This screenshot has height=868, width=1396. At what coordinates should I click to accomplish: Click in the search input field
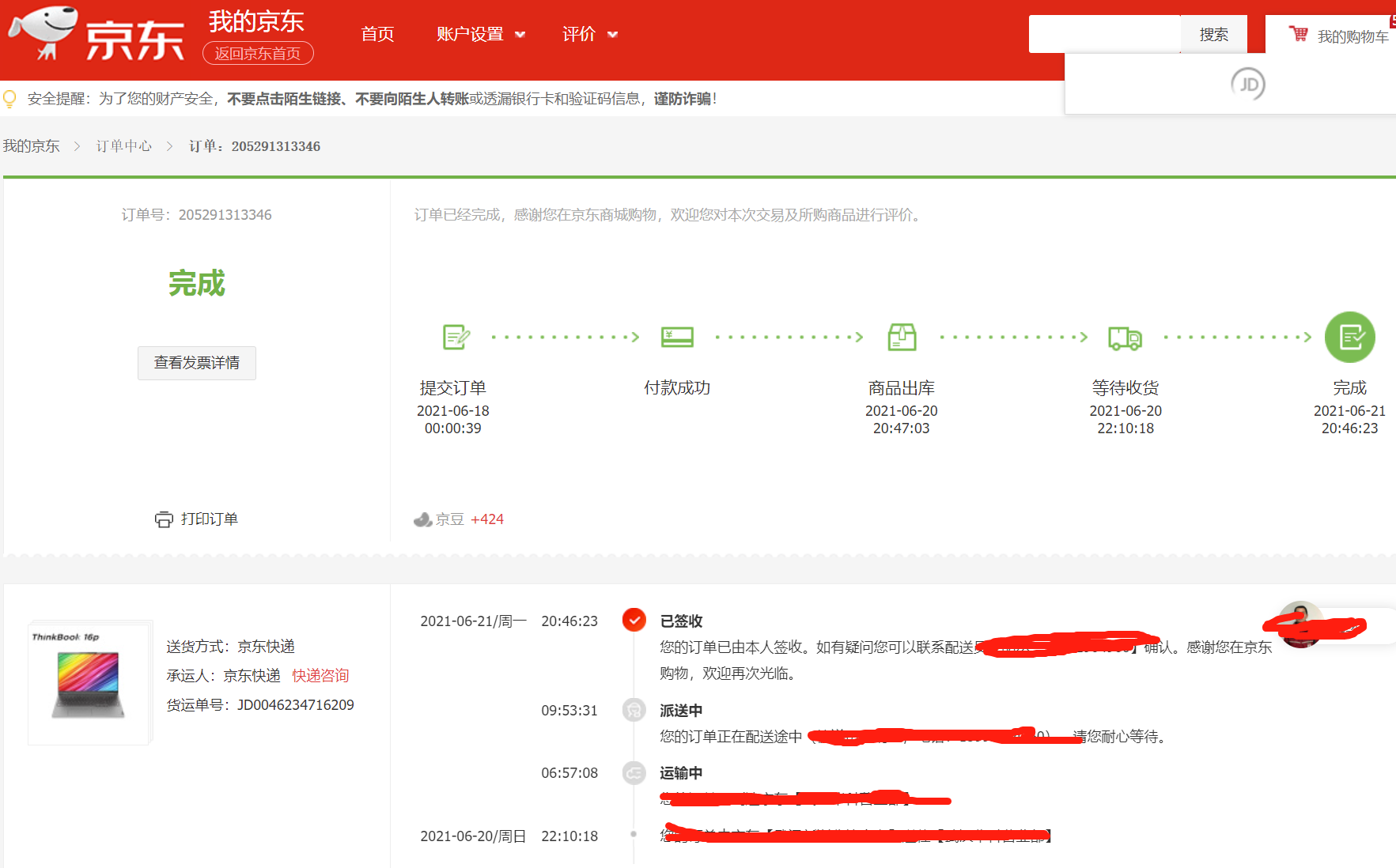pos(1104,34)
